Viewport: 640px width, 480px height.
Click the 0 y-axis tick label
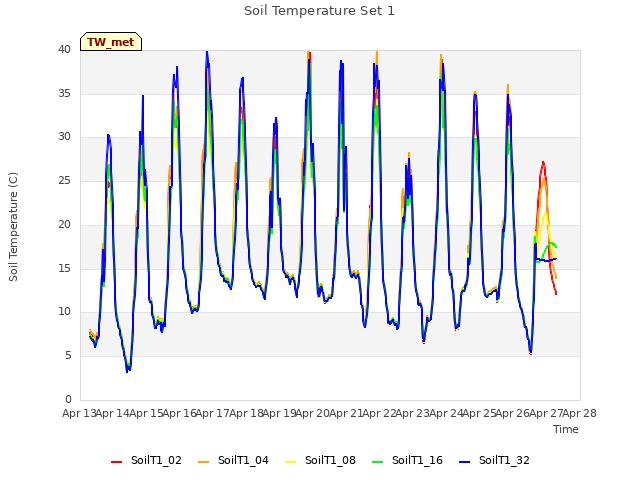[68, 399]
